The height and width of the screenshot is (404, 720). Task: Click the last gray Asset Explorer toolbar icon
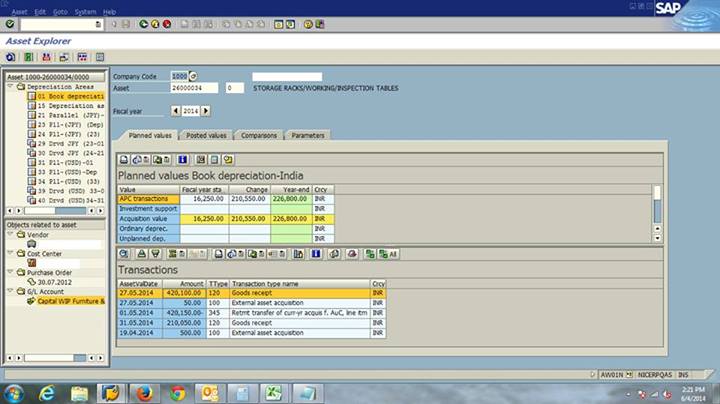point(100,57)
